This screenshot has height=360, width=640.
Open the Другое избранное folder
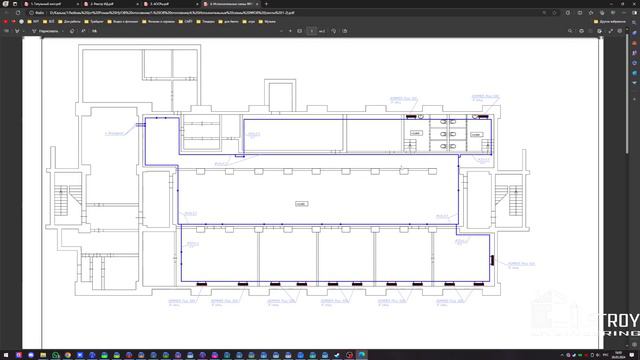coord(610,22)
